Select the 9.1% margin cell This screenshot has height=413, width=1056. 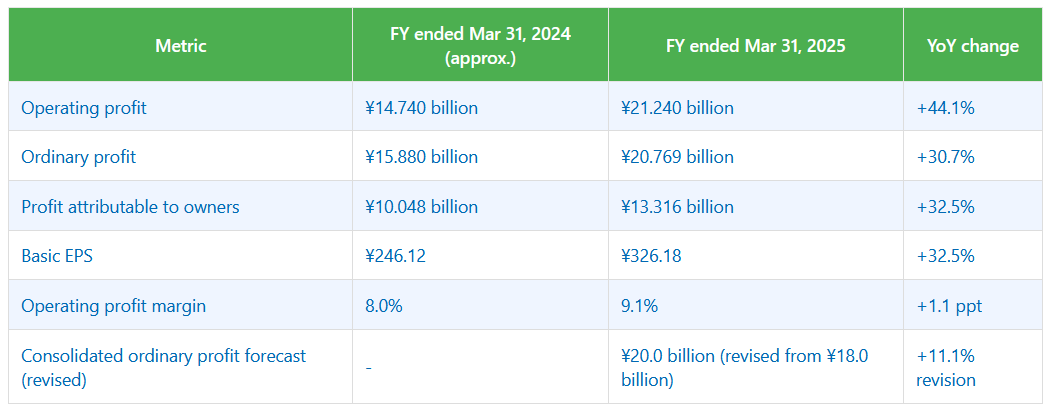tap(640, 306)
